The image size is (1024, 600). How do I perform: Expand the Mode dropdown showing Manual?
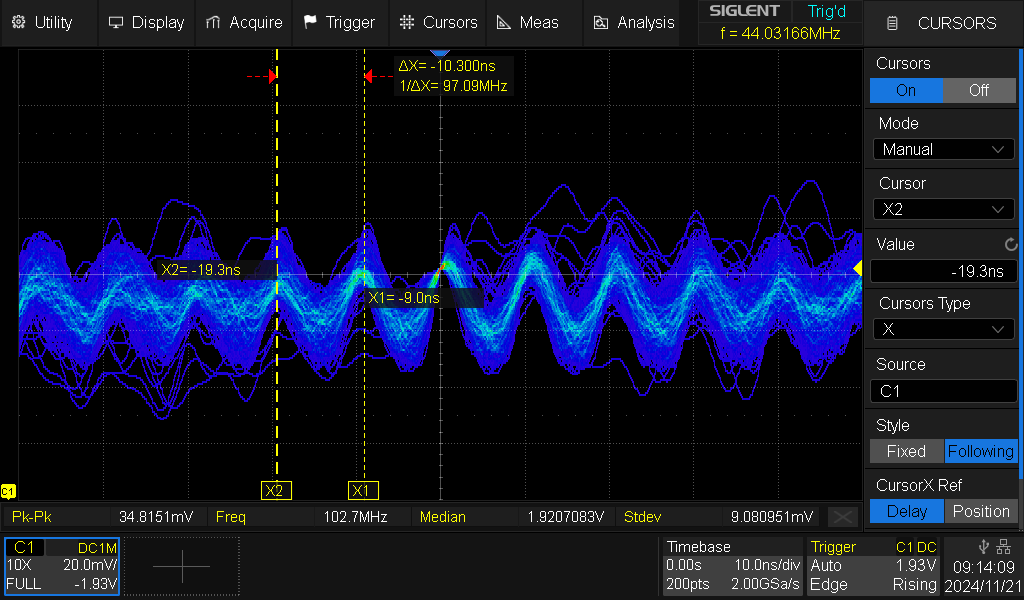[x=943, y=149]
